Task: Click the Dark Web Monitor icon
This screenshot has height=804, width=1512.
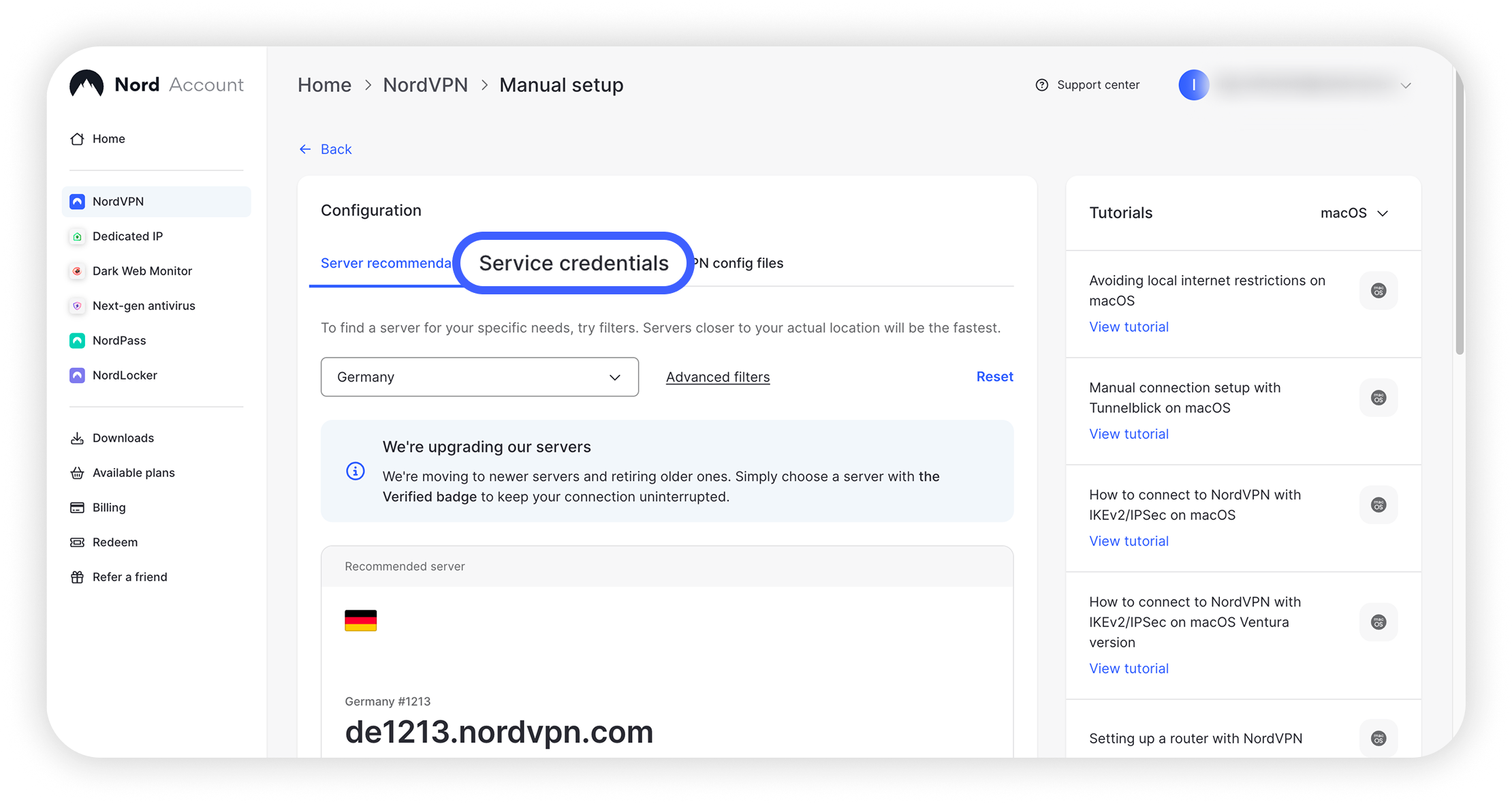Action: (x=78, y=271)
